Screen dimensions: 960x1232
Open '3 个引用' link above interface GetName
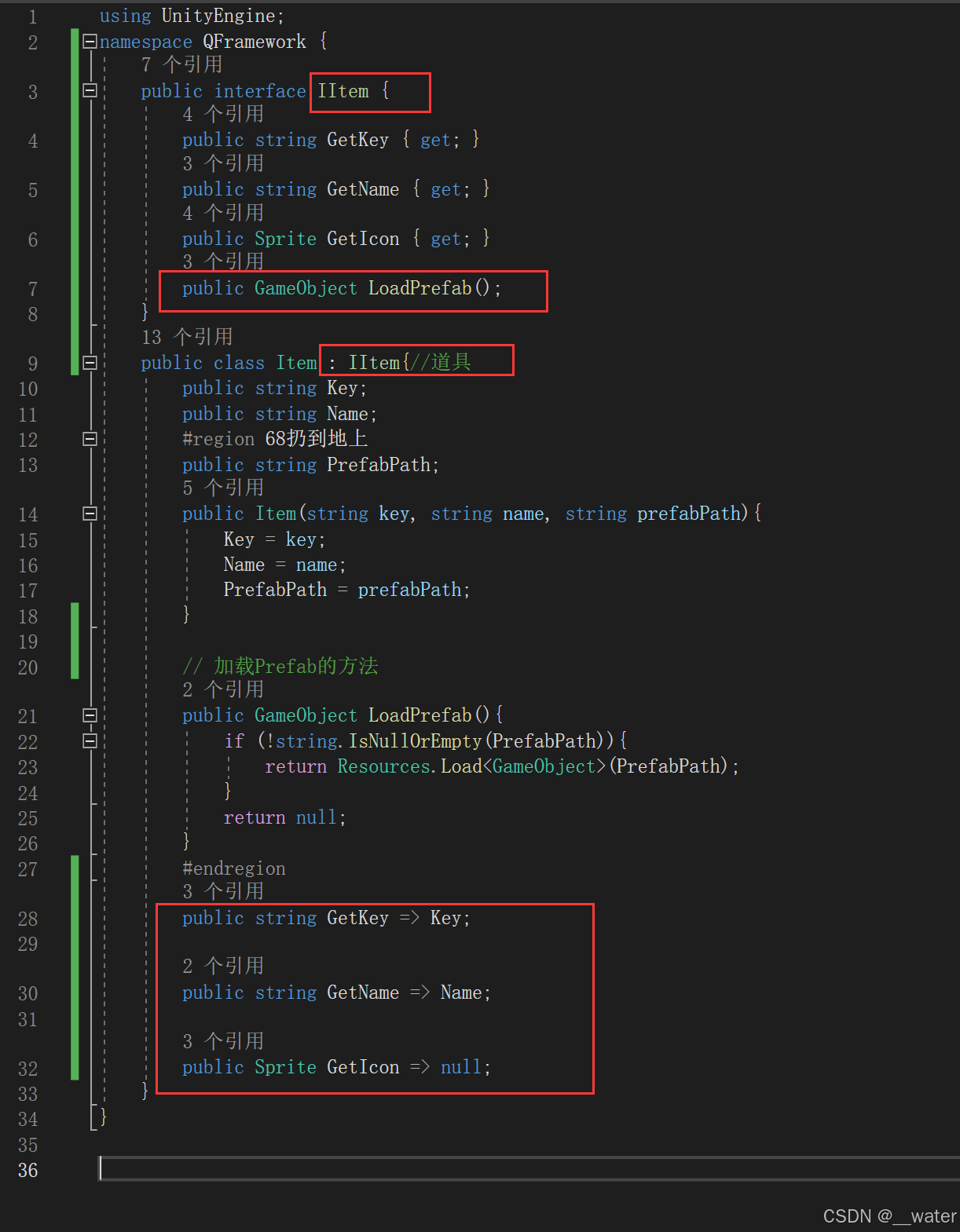point(223,163)
